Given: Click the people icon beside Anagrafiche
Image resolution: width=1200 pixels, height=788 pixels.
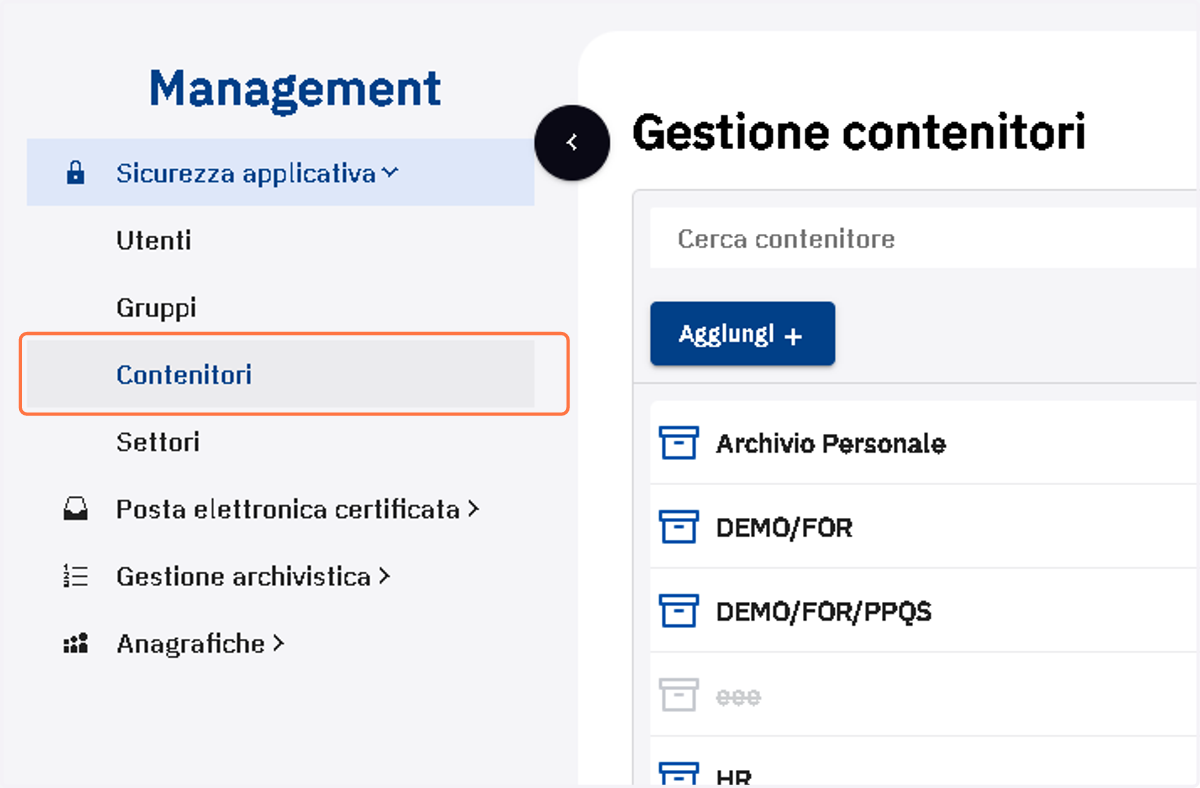Looking at the screenshot, I should coord(75,644).
